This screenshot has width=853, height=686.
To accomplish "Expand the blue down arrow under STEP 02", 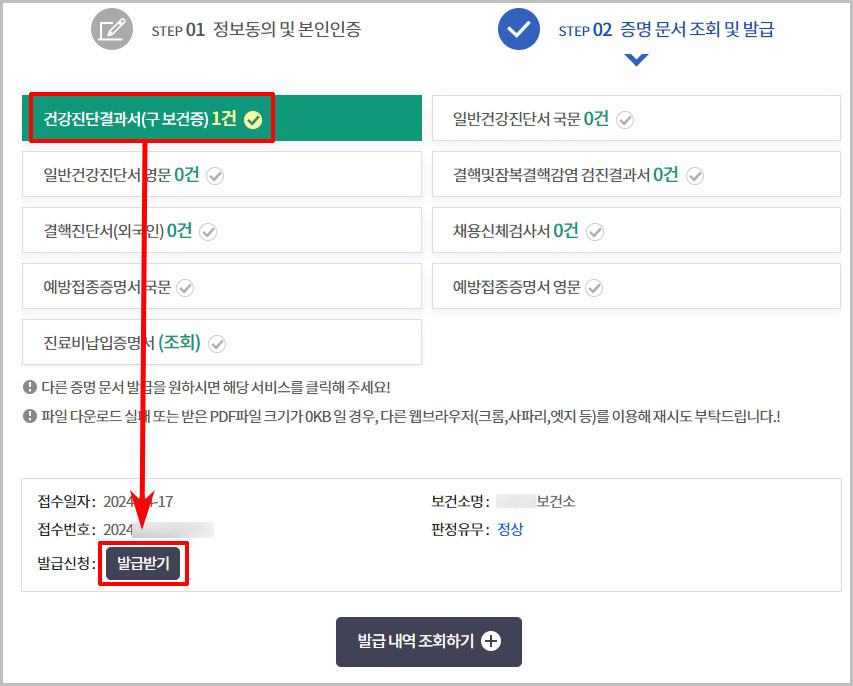I will click(x=636, y=59).
